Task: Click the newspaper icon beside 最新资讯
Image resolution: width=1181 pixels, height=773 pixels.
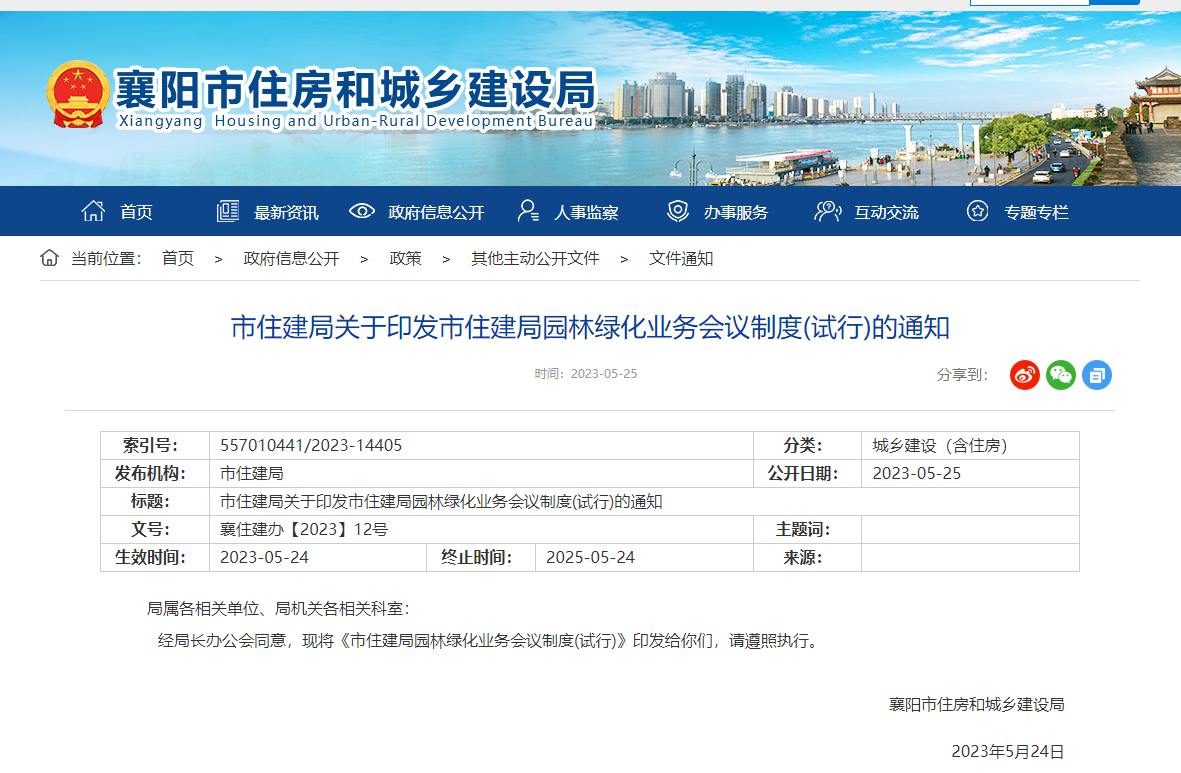Action: point(228,211)
